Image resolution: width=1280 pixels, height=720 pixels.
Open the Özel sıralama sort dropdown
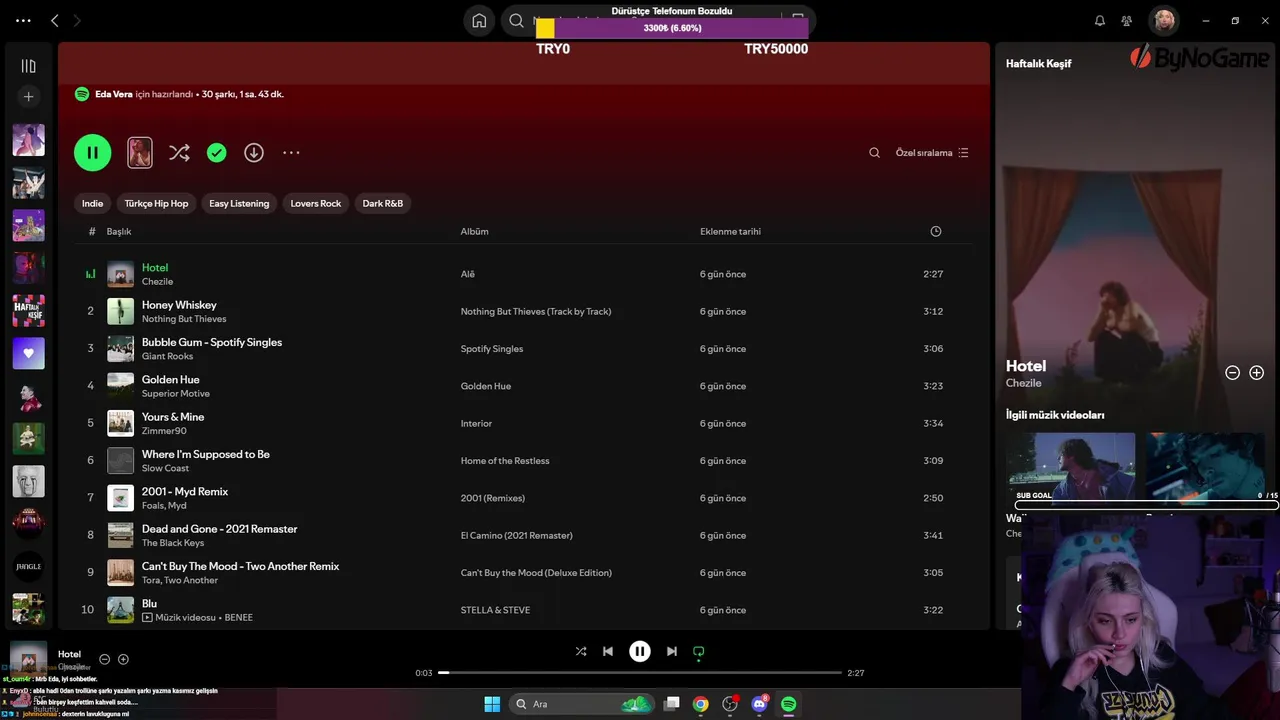pos(932,153)
